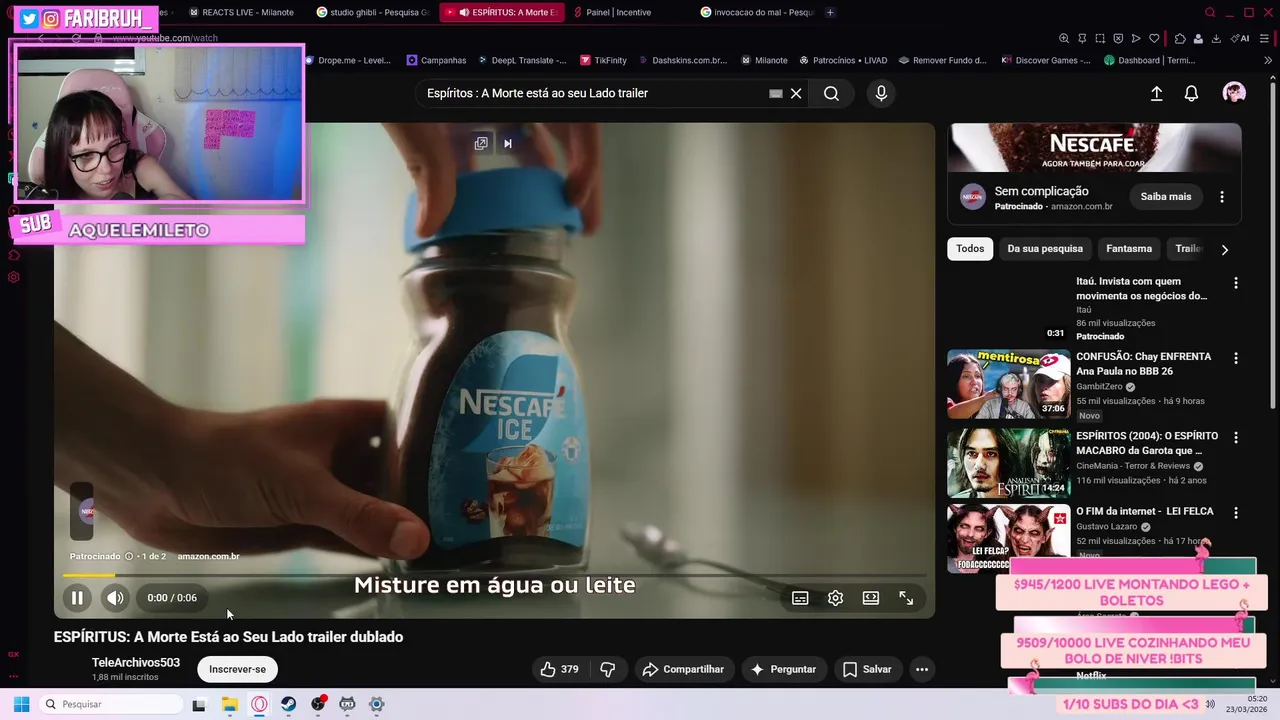Viewport: 1280px width, 720px height.
Task: Open options for ESPÍRITOS (2004) video
Action: [1235, 438]
